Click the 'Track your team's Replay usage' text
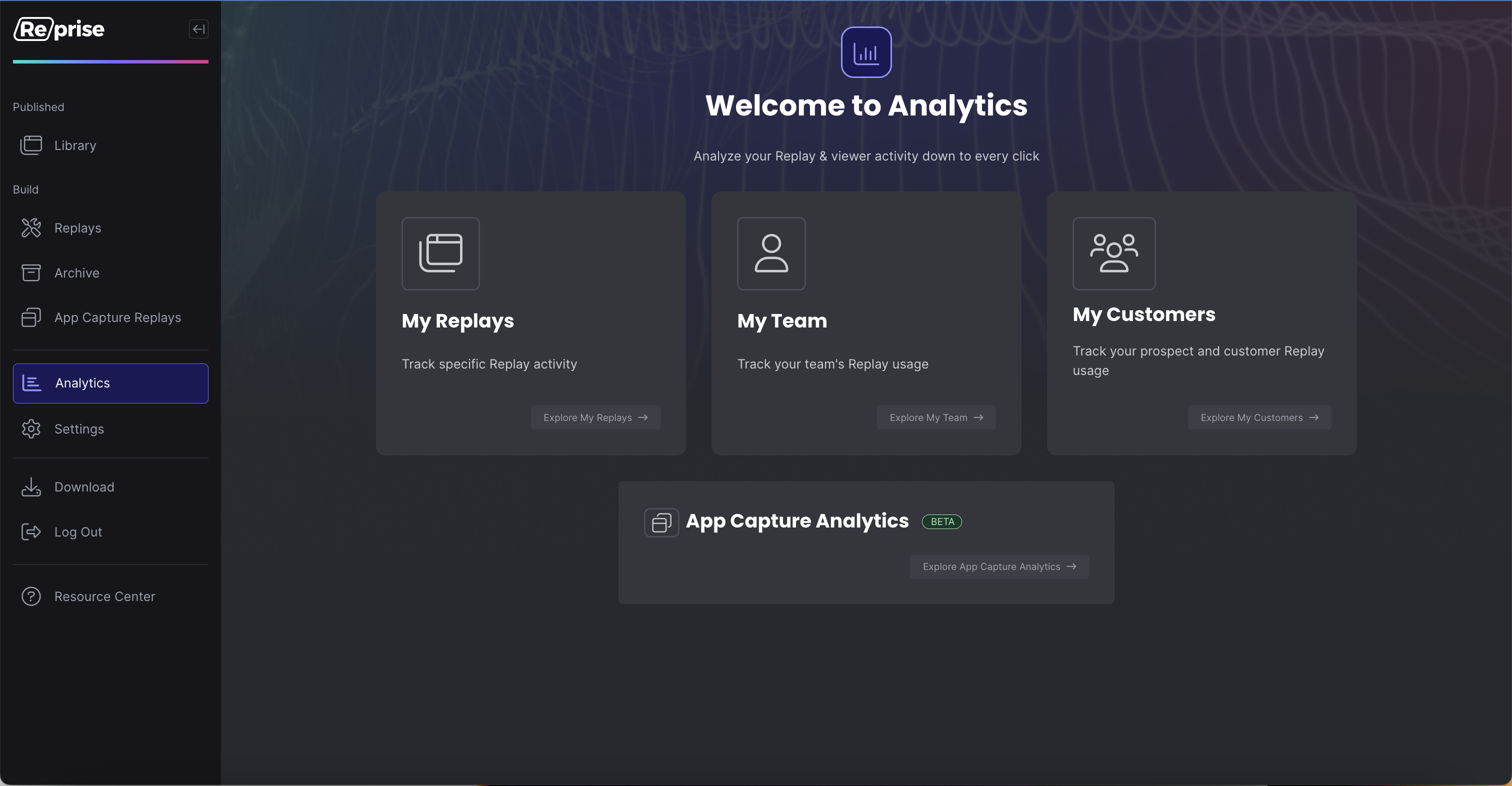 click(833, 364)
